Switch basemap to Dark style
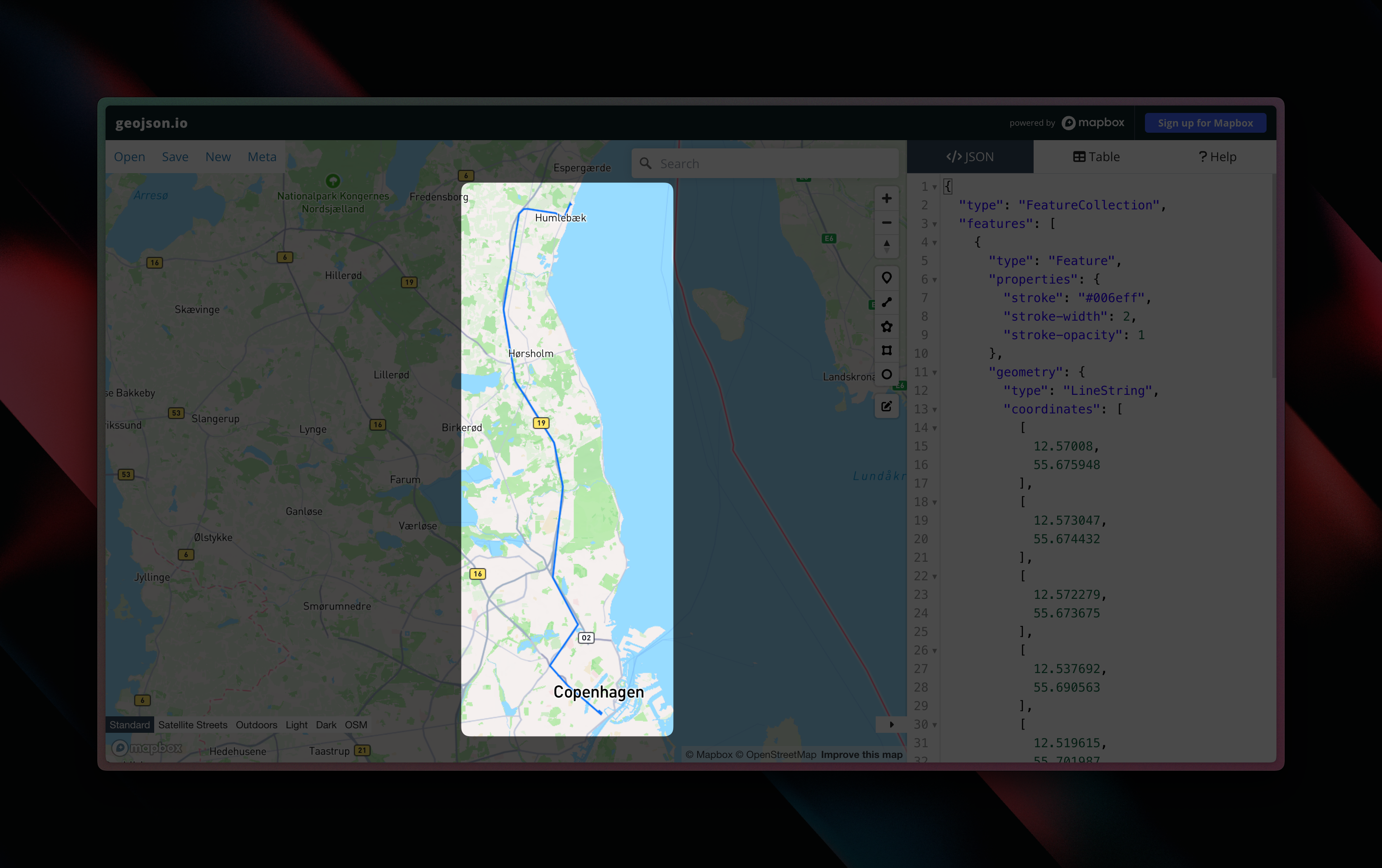The height and width of the screenshot is (868, 1382). pos(326,725)
